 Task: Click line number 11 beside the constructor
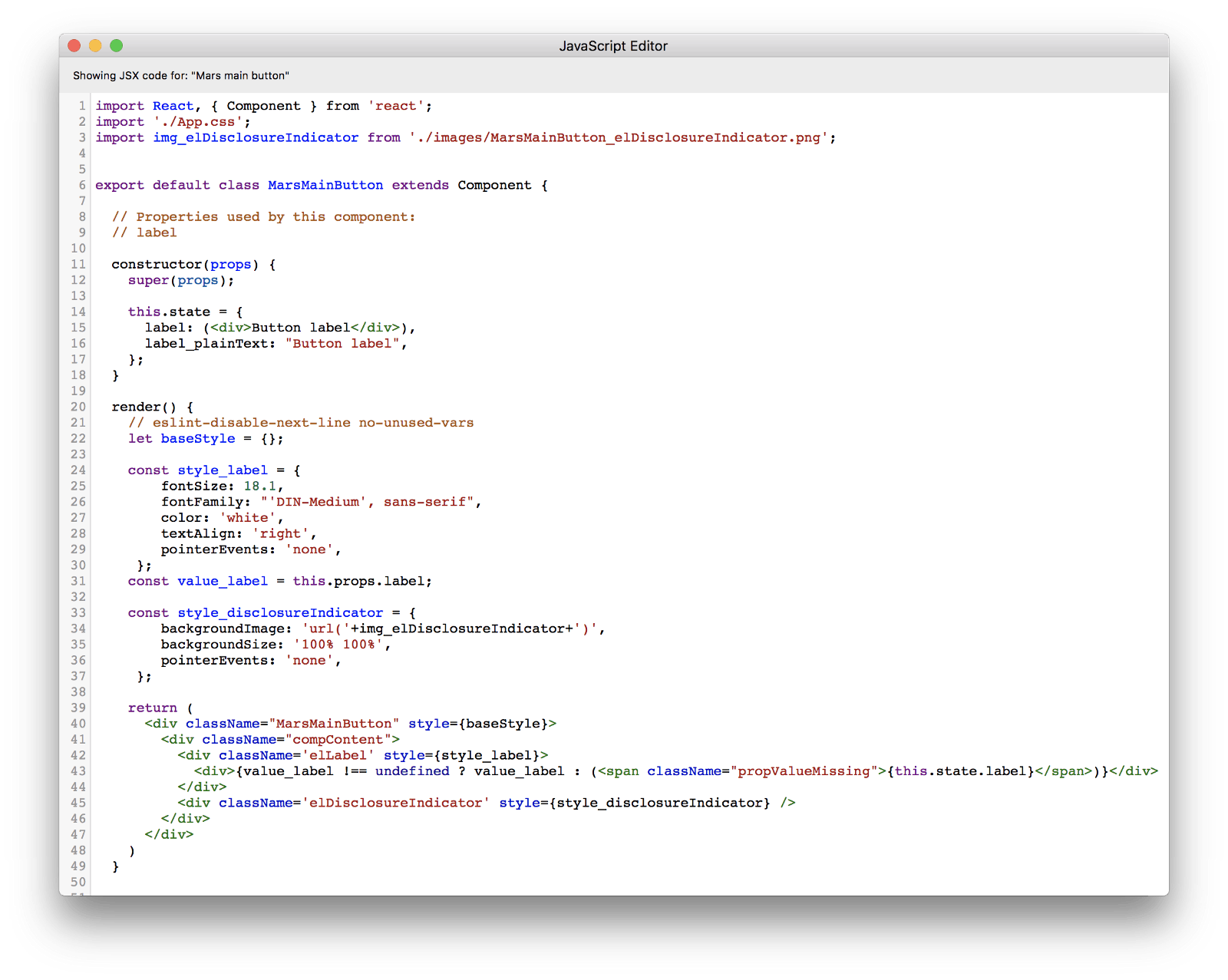(x=78, y=264)
